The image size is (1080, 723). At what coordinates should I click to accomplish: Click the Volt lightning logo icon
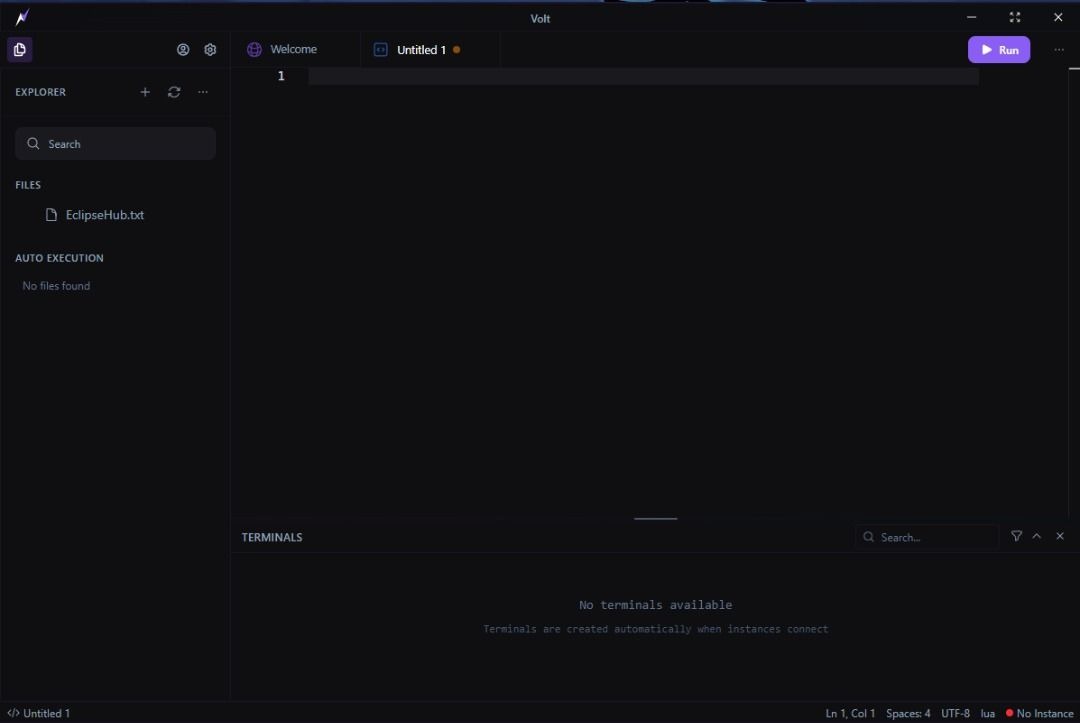[22, 18]
